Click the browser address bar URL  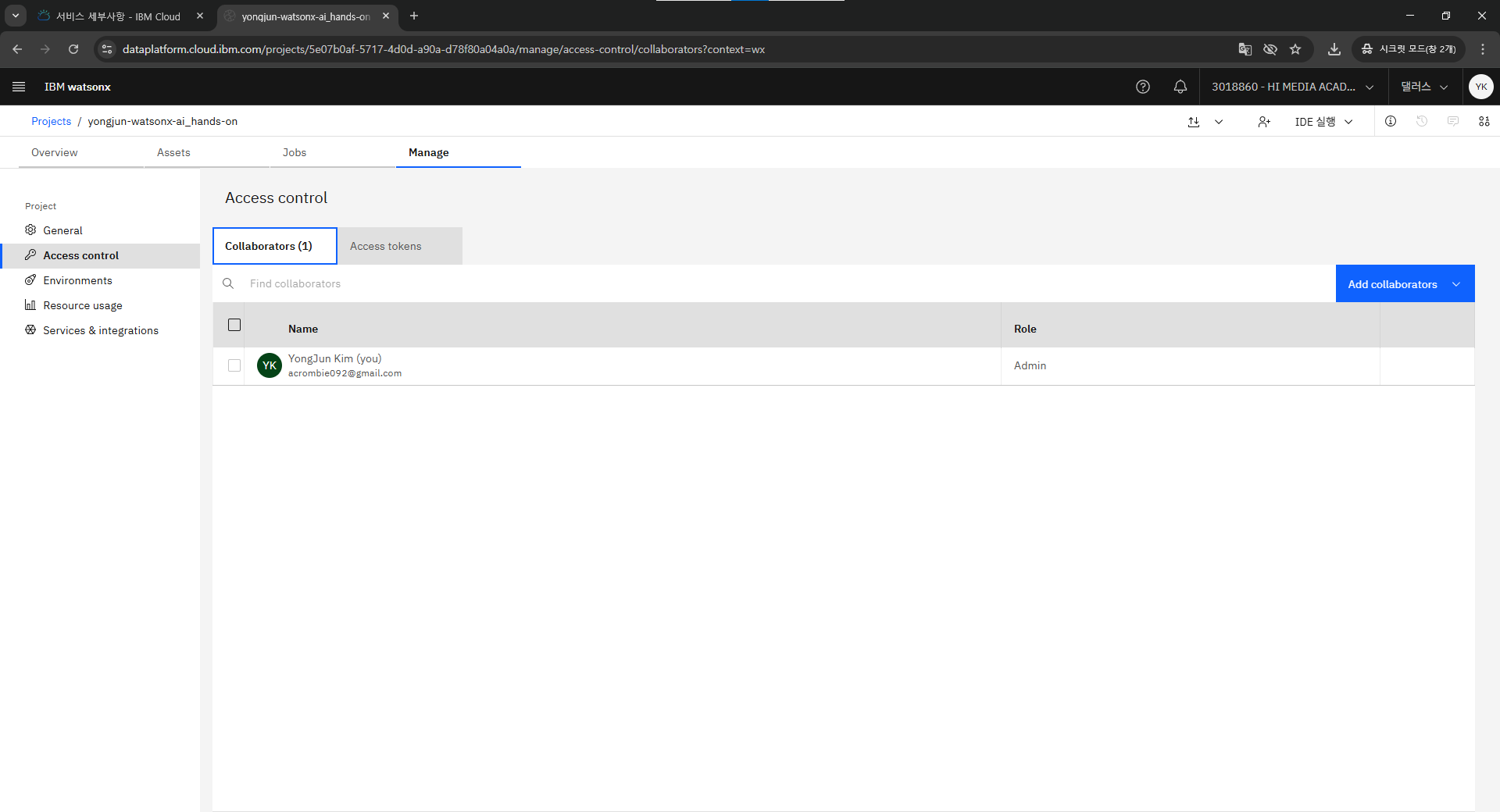(443, 49)
